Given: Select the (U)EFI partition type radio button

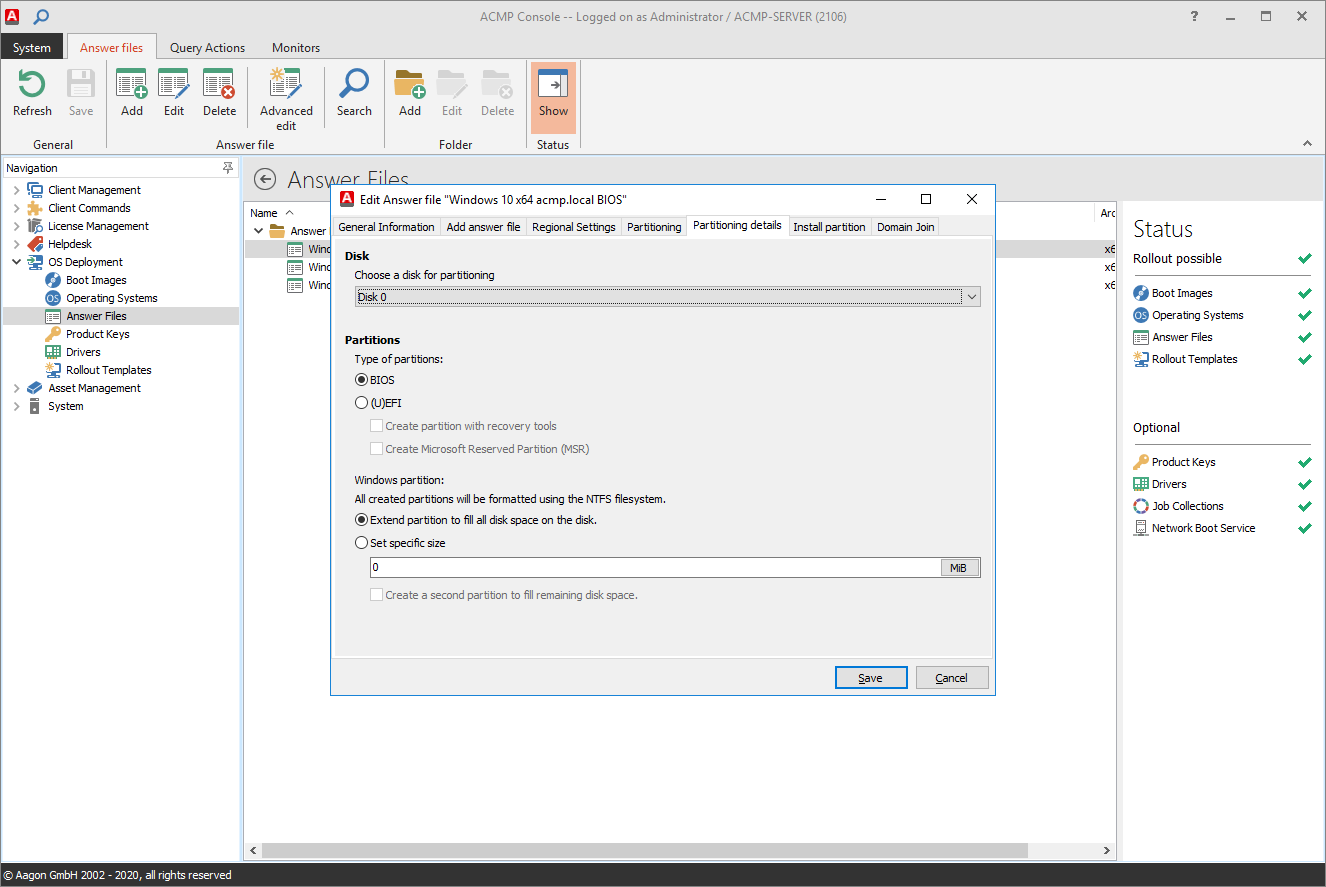Looking at the screenshot, I should [x=362, y=403].
